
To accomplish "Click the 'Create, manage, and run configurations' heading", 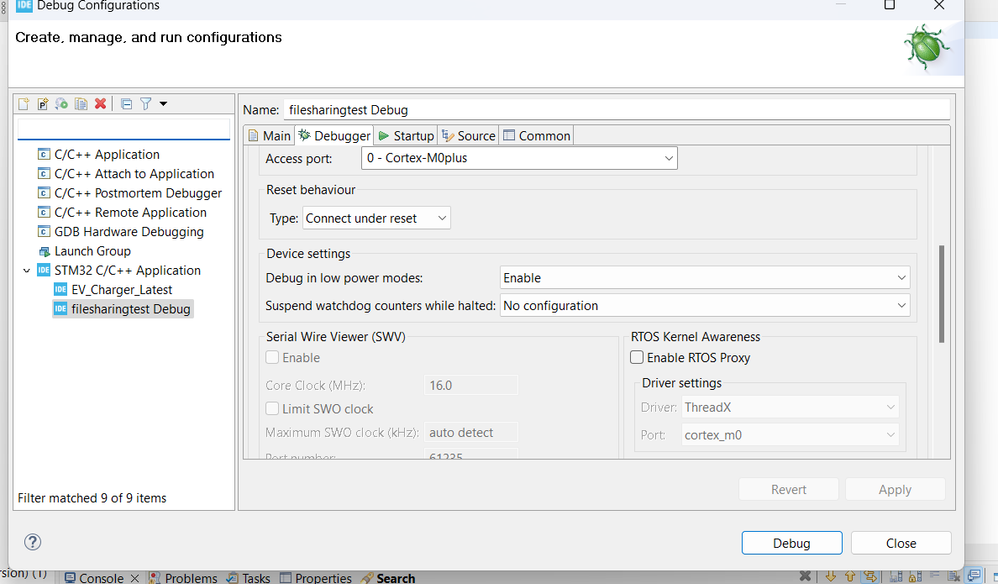I will 148,38.
